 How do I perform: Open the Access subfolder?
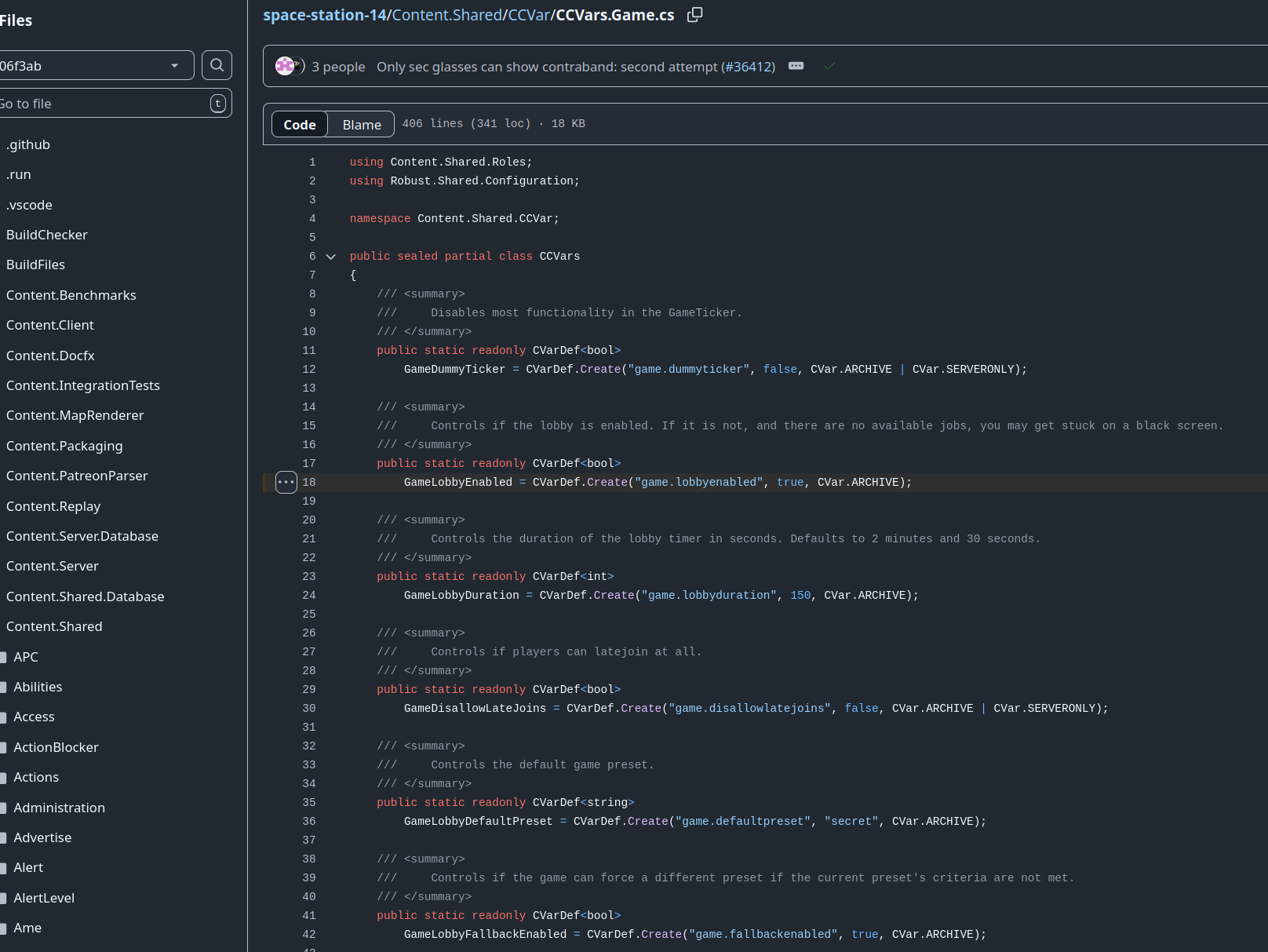click(x=34, y=717)
